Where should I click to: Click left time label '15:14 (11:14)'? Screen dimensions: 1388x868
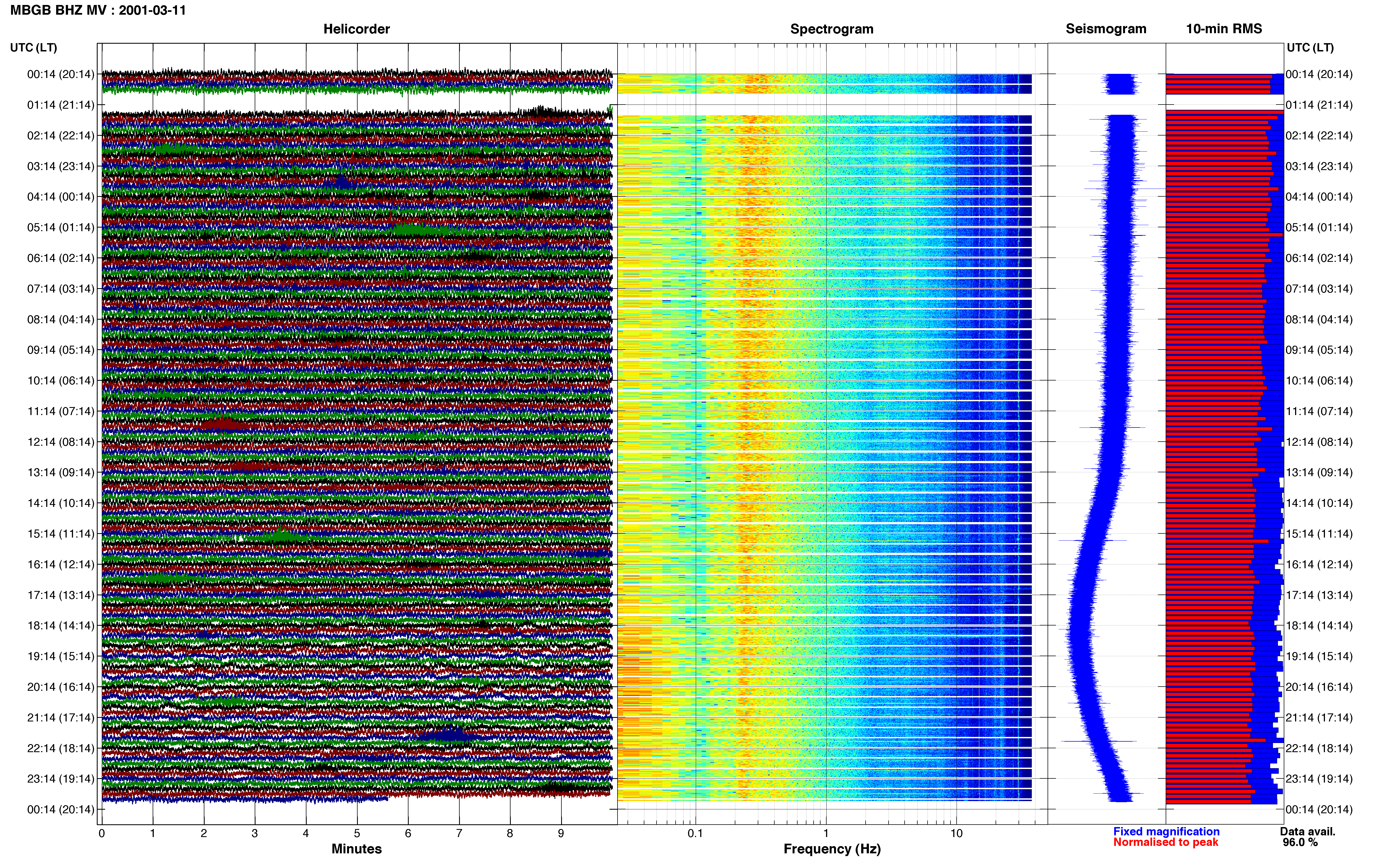(x=61, y=533)
